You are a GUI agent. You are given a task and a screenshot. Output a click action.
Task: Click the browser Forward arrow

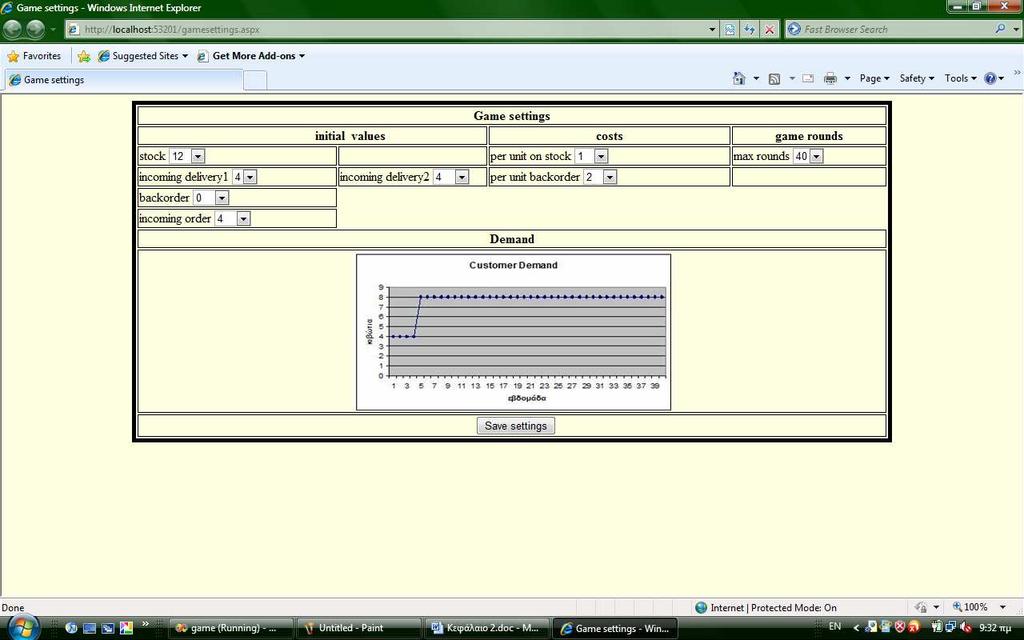pyautogui.click(x=35, y=29)
